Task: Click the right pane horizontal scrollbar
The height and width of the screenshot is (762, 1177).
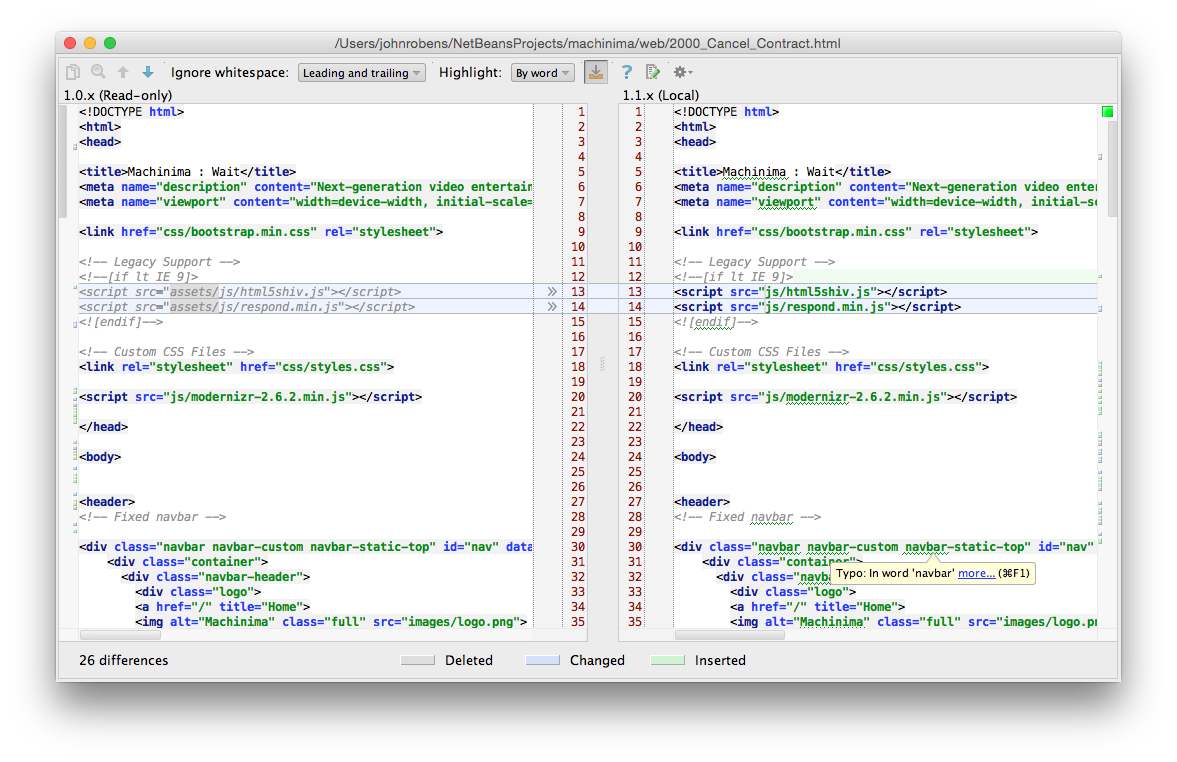Action: click(730, 635)
